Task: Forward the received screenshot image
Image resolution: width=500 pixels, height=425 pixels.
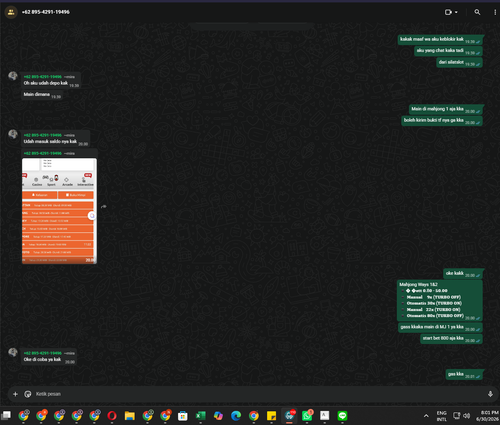Action: click(x=104, y=207)
